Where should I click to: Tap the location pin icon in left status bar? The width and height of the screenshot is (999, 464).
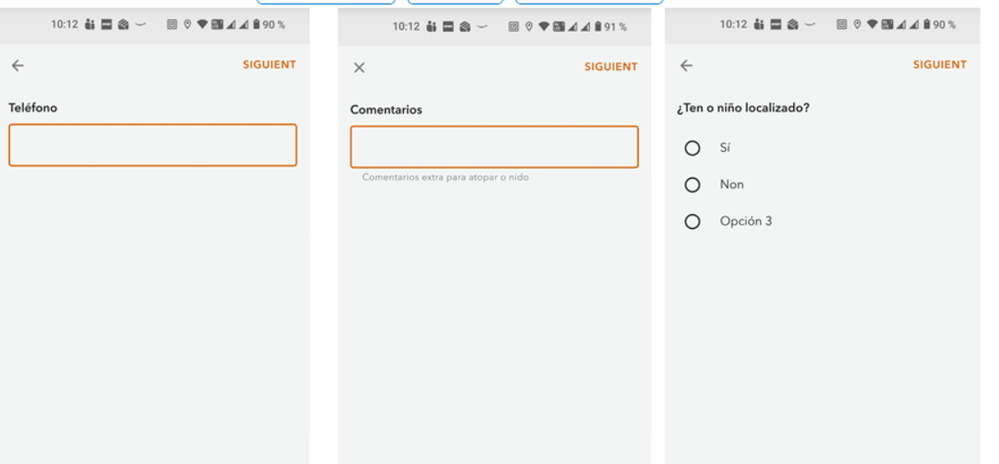(187, 25)
